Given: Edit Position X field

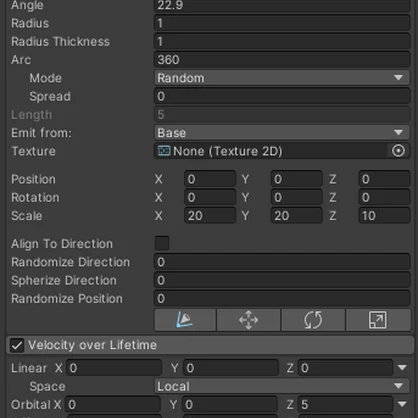Looking at the screenshot, I should tap(210, 179).
